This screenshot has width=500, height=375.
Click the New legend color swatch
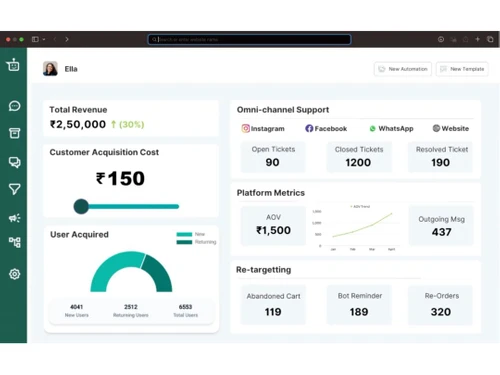(x=184, y=234)
